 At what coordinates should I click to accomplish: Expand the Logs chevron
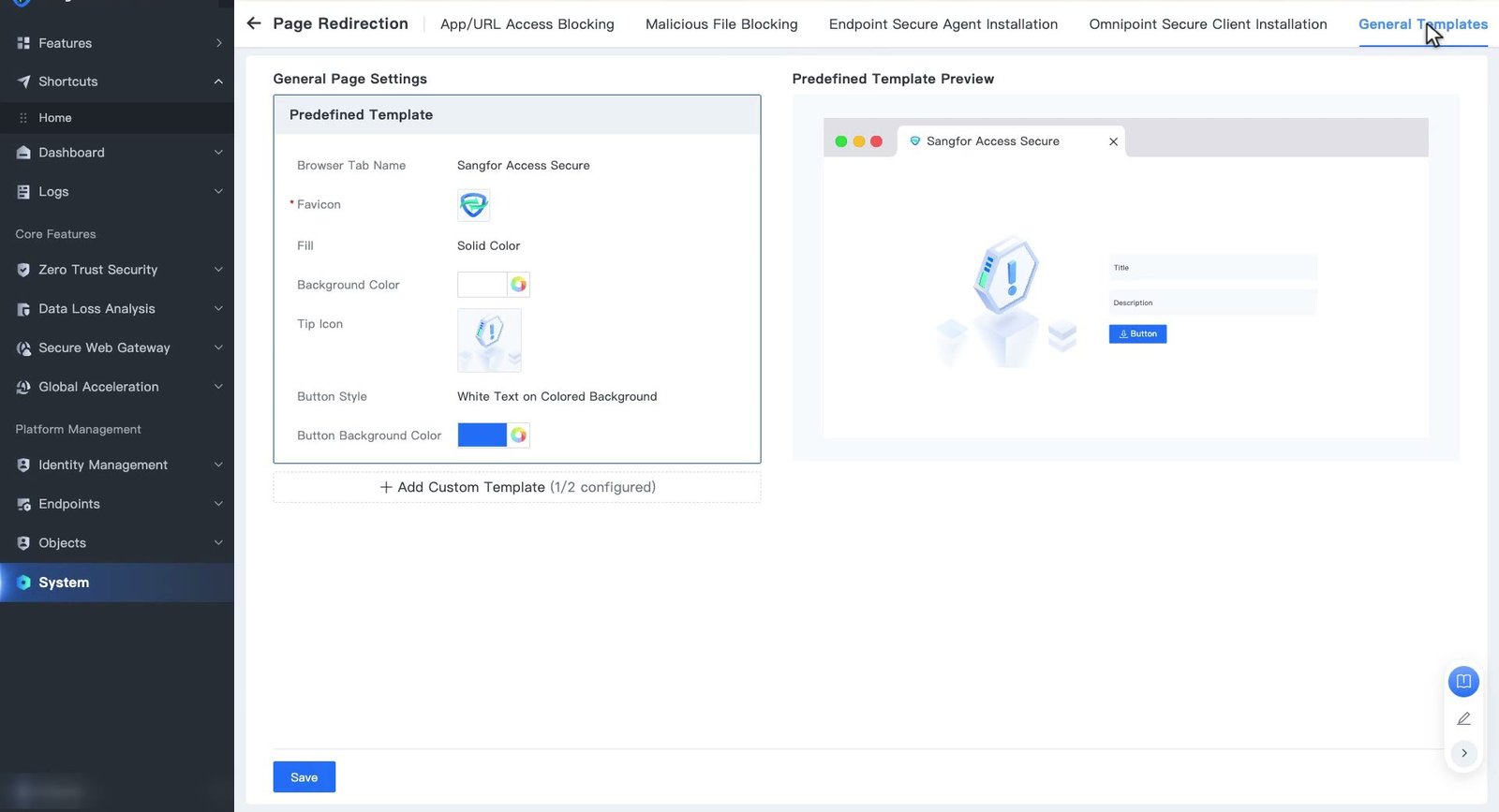[x=218, y=192]
